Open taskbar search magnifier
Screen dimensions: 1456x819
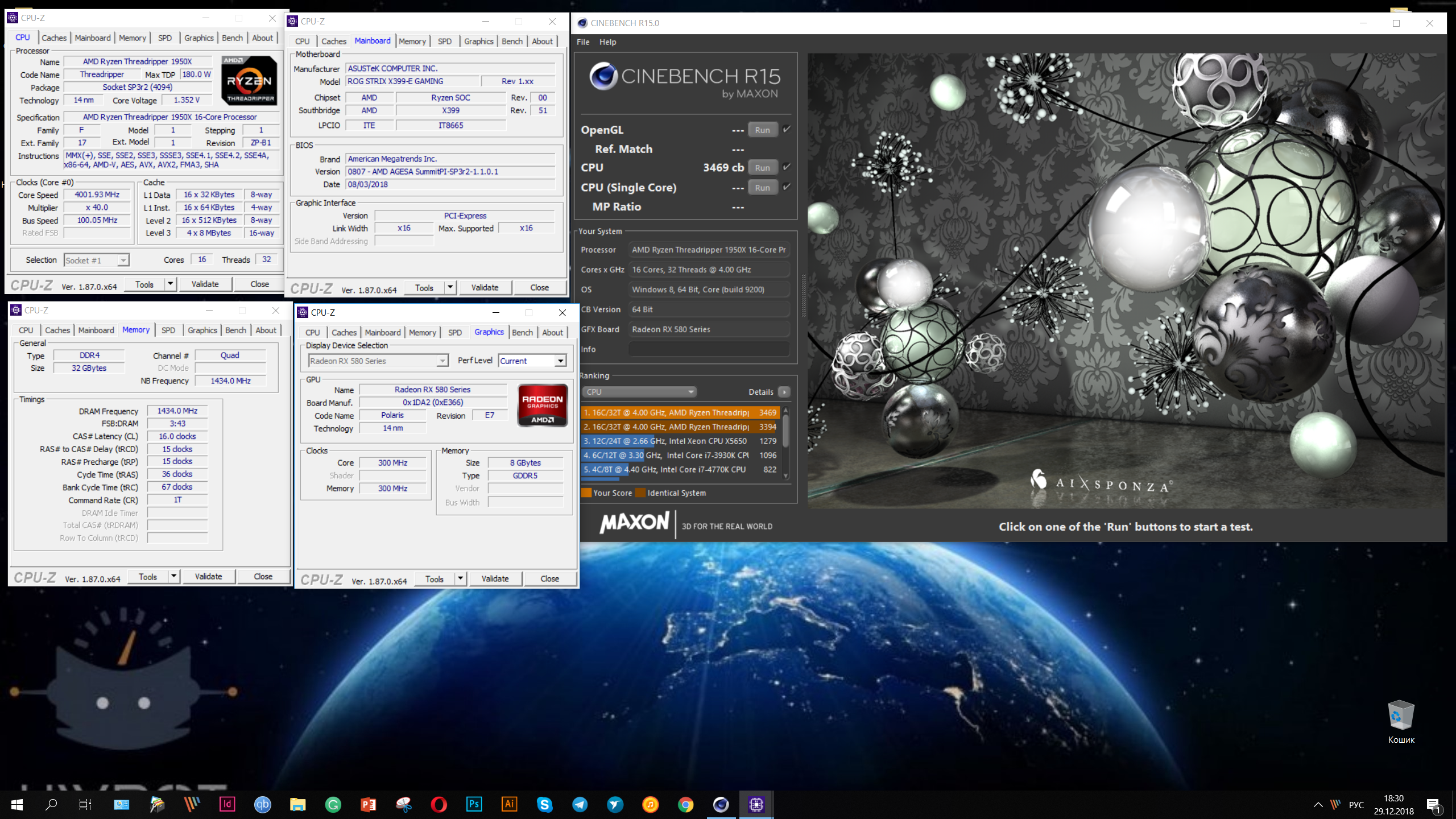[51, 805]
